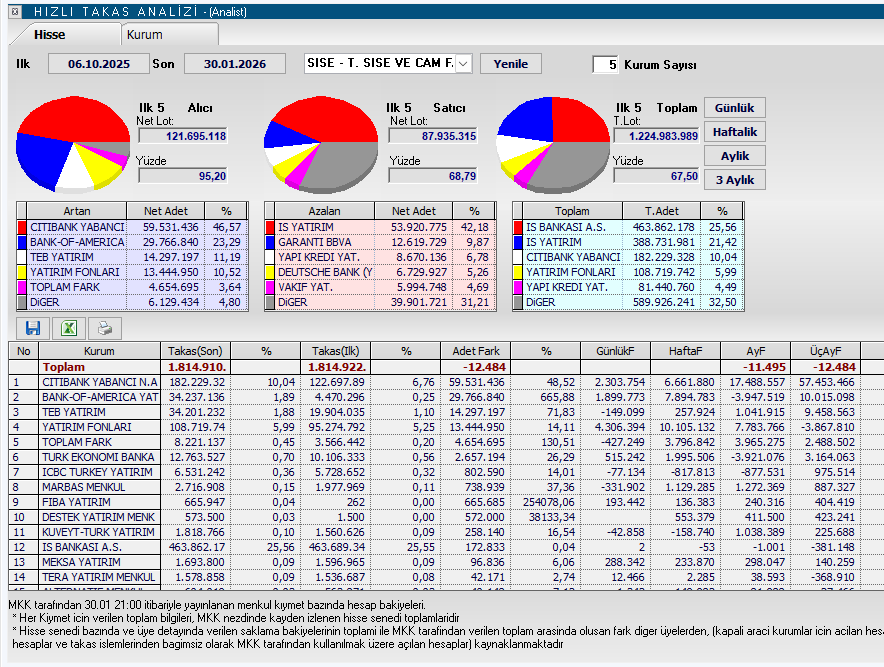The width and height of the screenshot is (884, 667).
Task: Switch to the Kurum tab
Action: click(168, 33)
